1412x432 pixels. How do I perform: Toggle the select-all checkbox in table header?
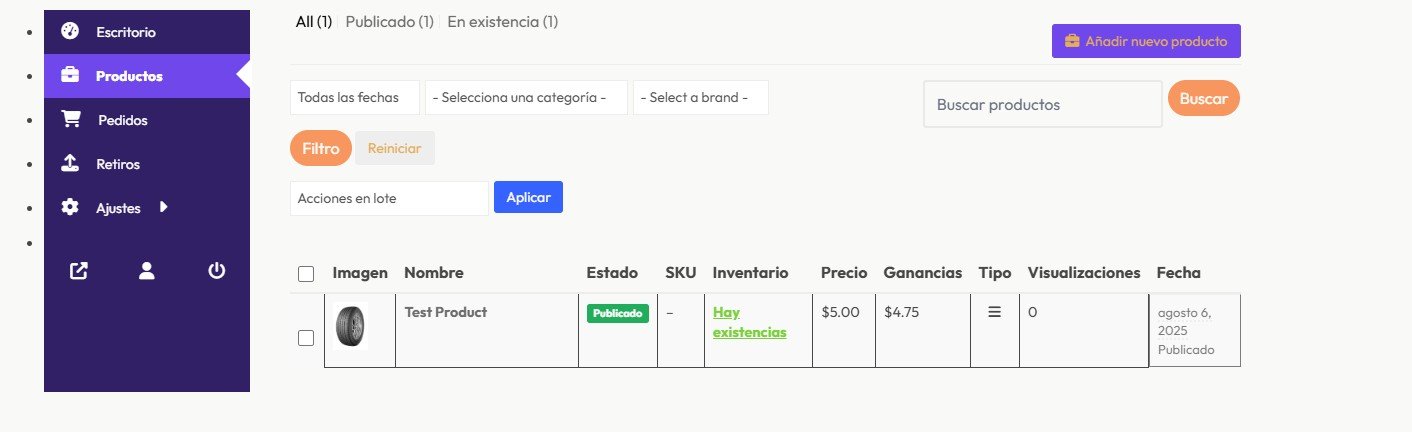pyautogui.click(x=306, y=274)
